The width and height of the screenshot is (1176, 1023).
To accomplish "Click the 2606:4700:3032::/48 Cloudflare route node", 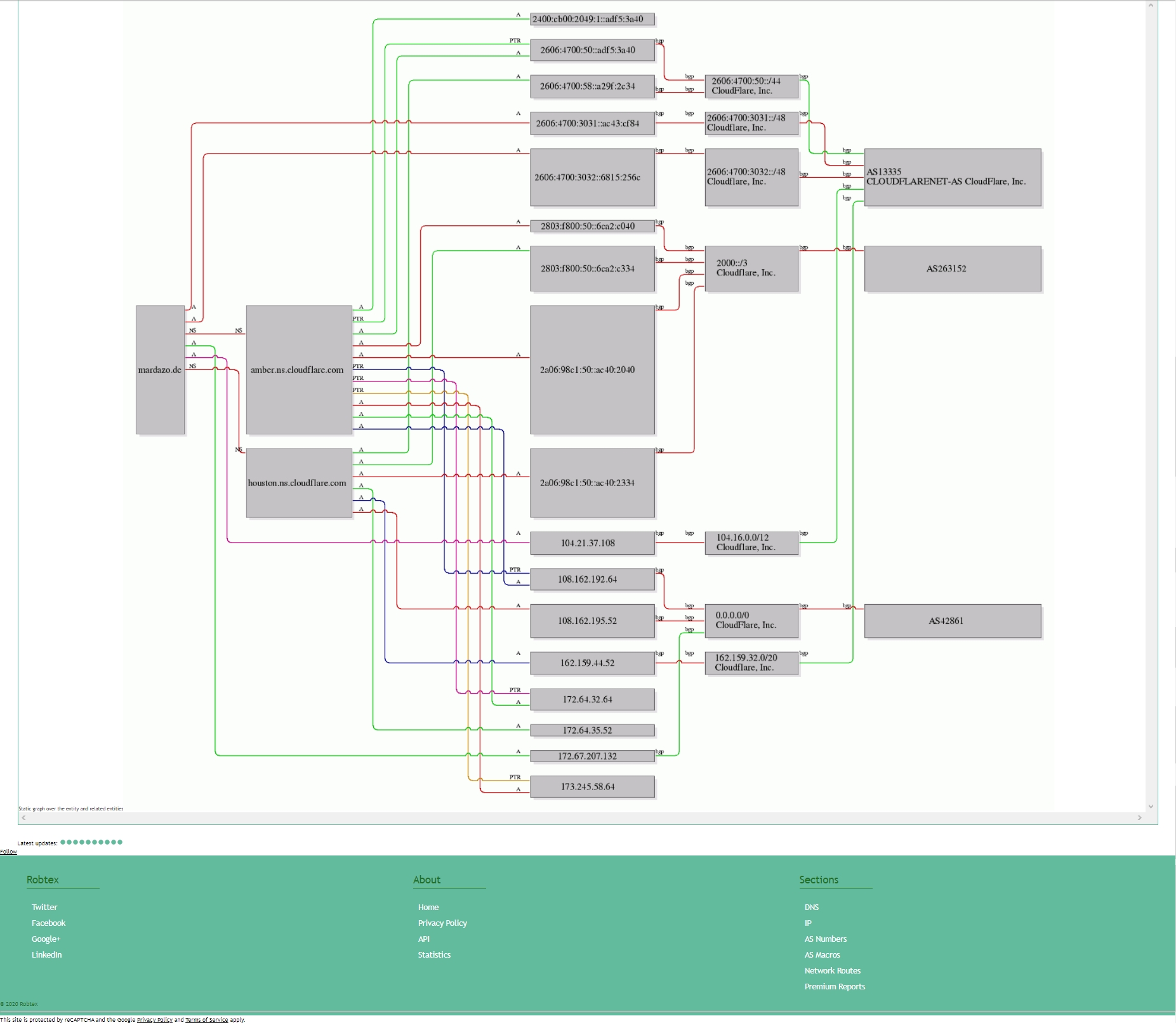I will pyautogui.click(x=751, y=177).
